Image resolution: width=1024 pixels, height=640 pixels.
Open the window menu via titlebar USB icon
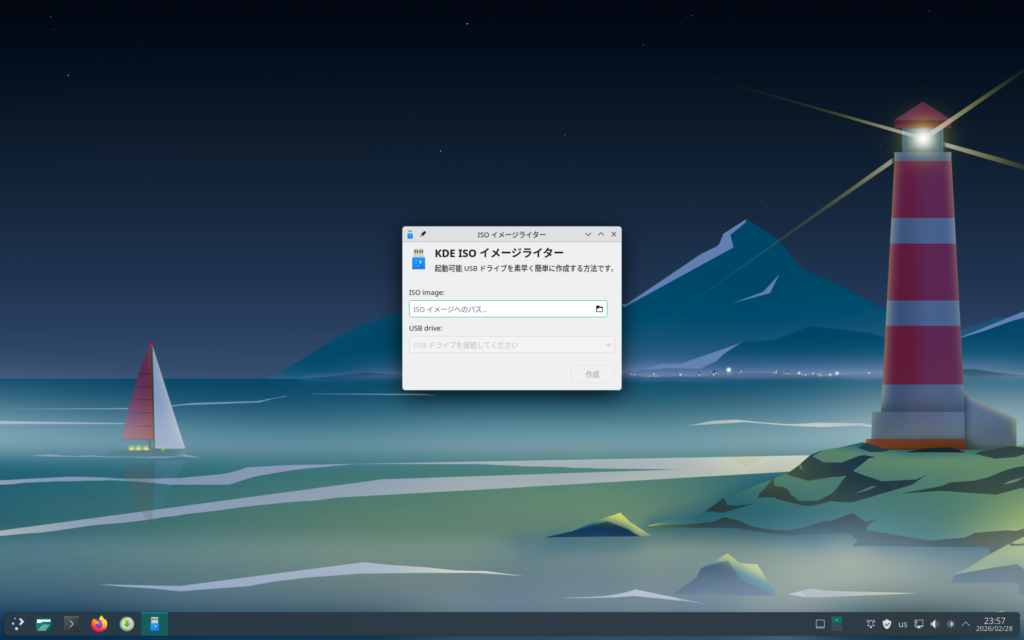tap(410, 234)
